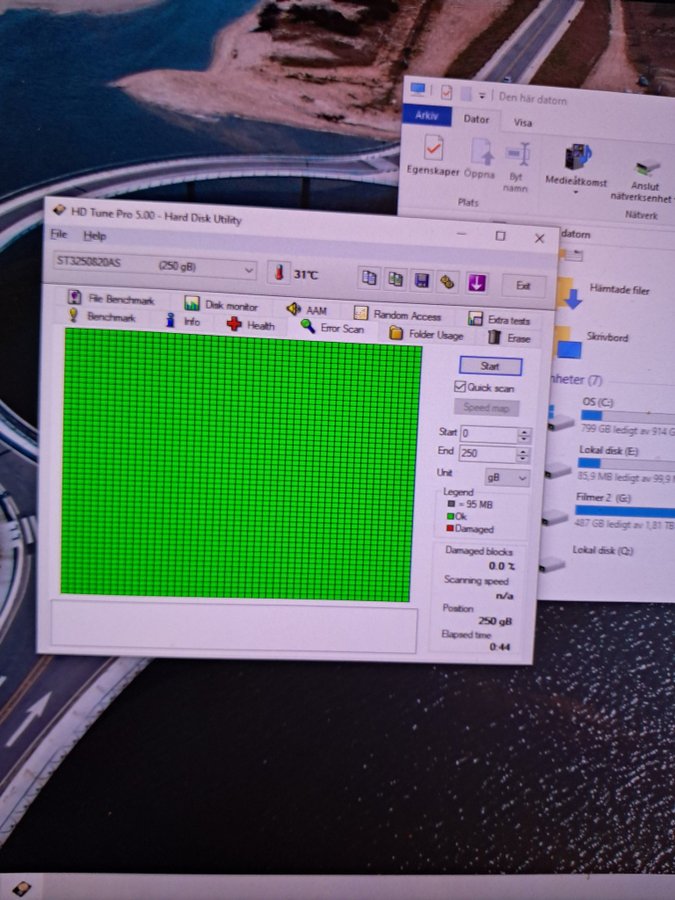Expand the Unit gB dropdown
The width and height of the screenshot is (675, 900).
click(507, 477)
